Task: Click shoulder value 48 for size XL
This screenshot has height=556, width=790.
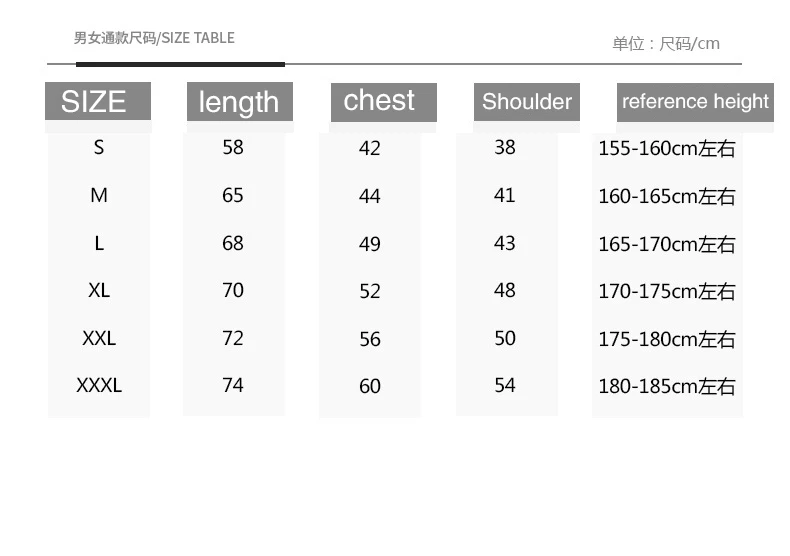Action: tap(505, 290)
